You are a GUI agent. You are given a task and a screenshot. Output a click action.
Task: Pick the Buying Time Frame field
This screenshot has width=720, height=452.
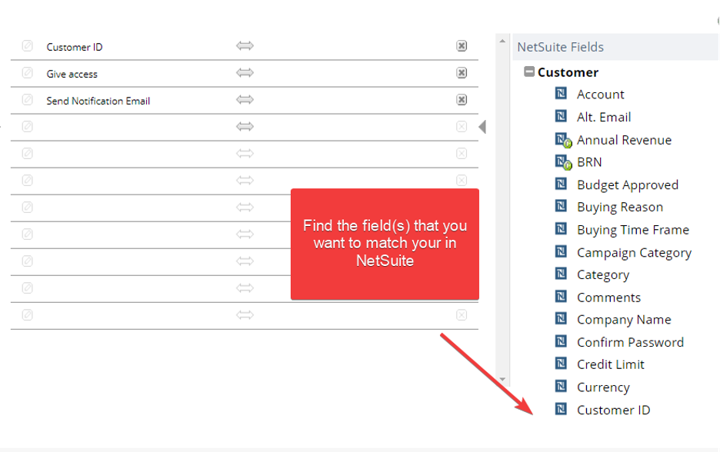tap(633, 230)
